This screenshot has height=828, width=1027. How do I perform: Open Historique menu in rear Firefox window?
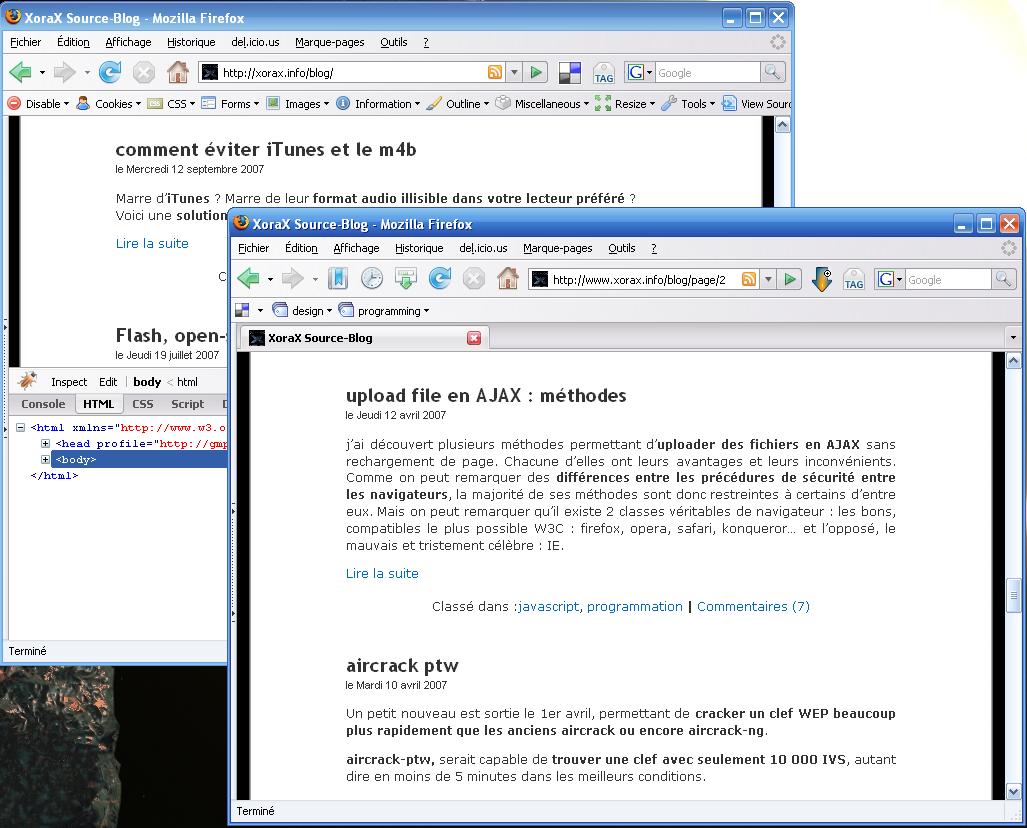pyautogui.click(x=191, y=42)
